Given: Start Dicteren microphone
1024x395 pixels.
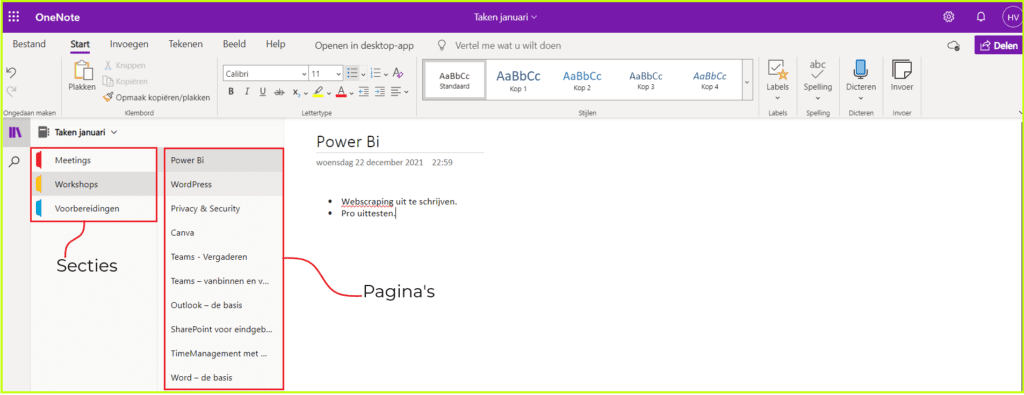Looking at the screenshot, I should point(861,69).
